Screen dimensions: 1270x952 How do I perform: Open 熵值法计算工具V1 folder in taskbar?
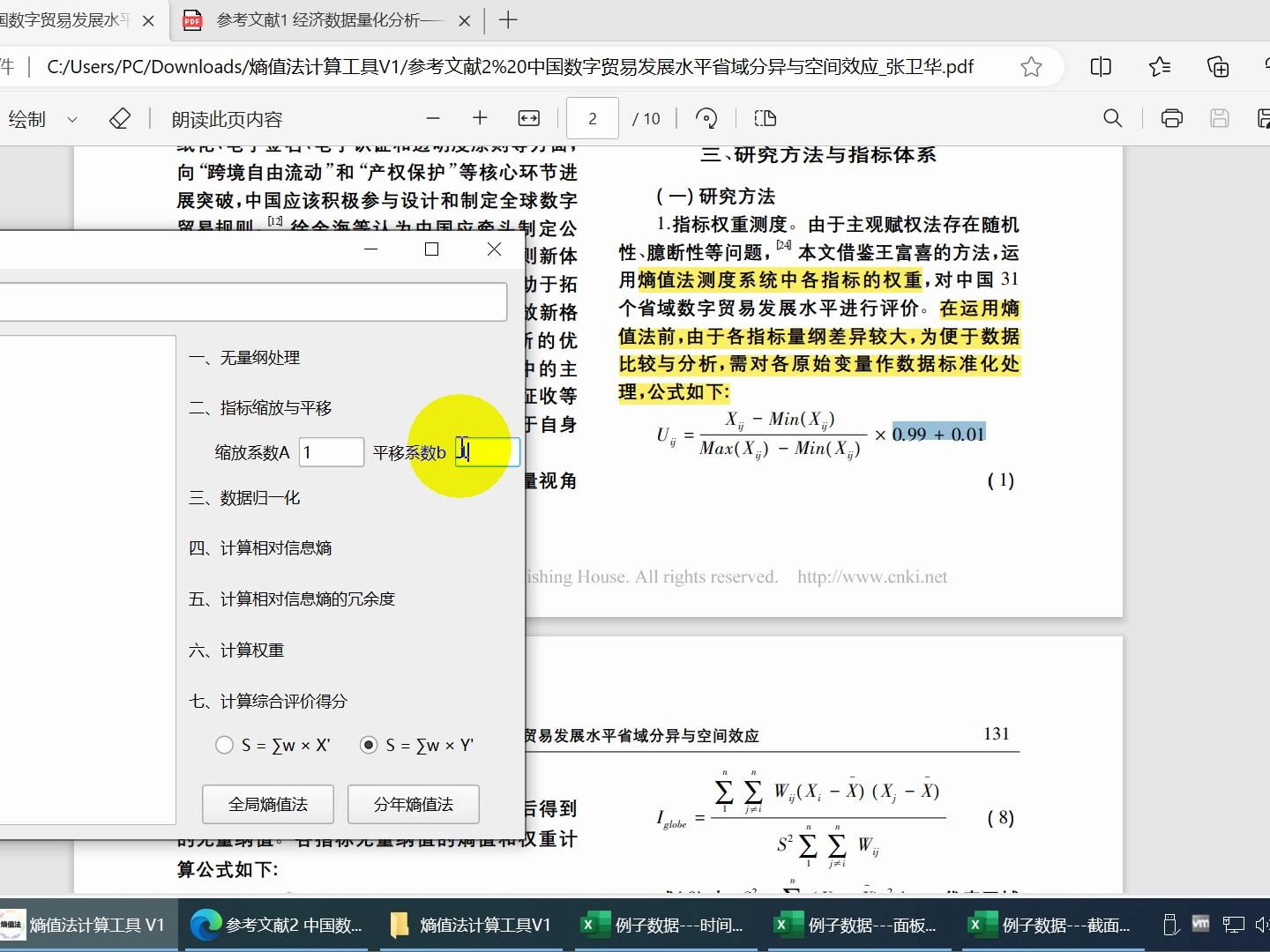point(471,925)
